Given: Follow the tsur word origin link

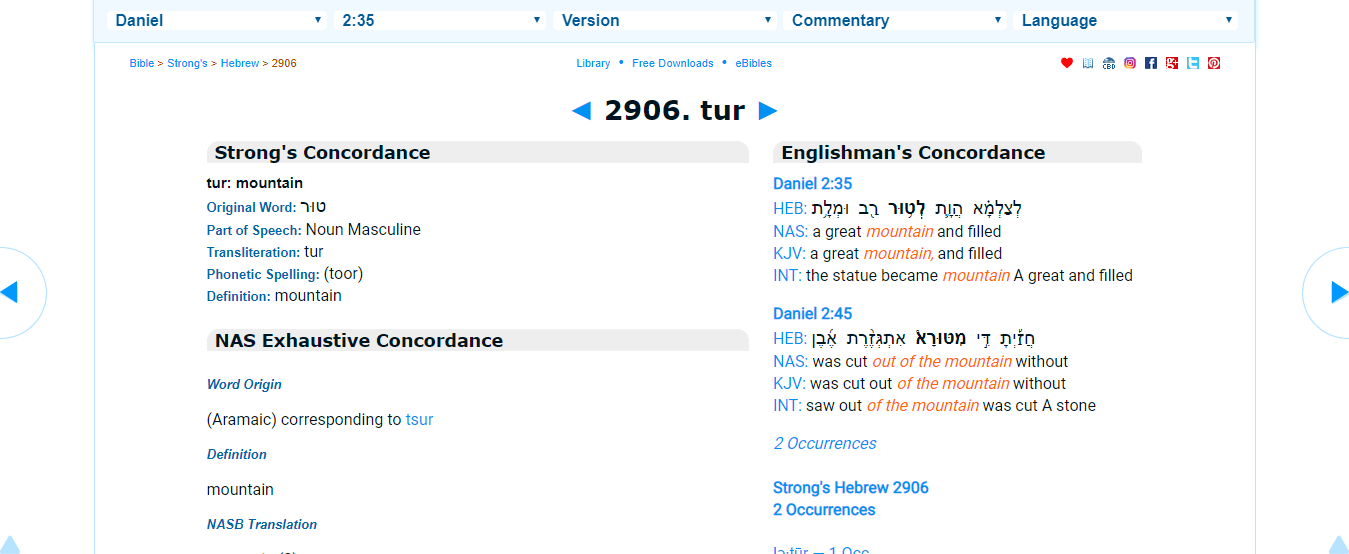Looking at the screenshot, I should click(419, 420).
